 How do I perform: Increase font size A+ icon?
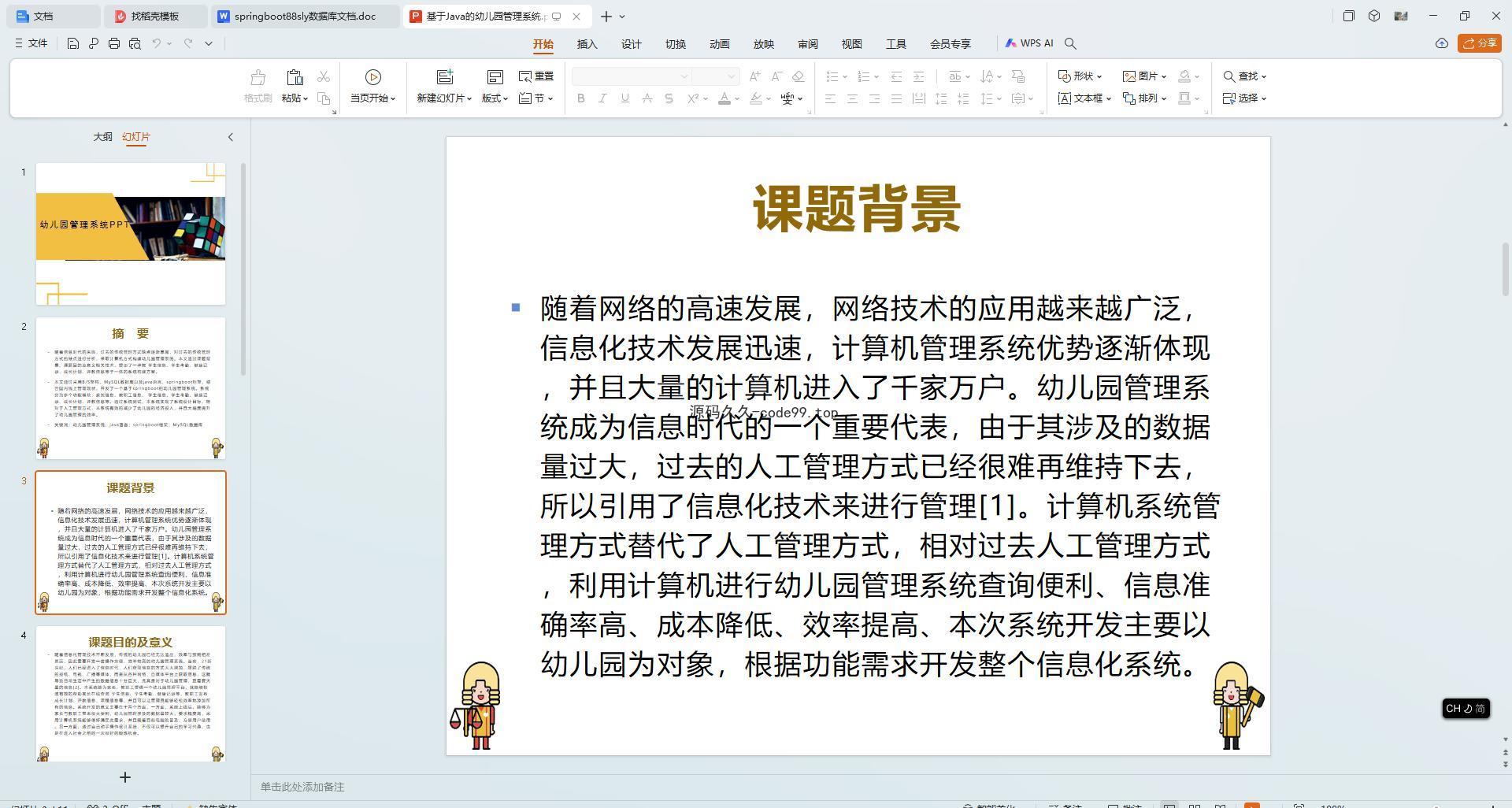(x=754, y=76)
